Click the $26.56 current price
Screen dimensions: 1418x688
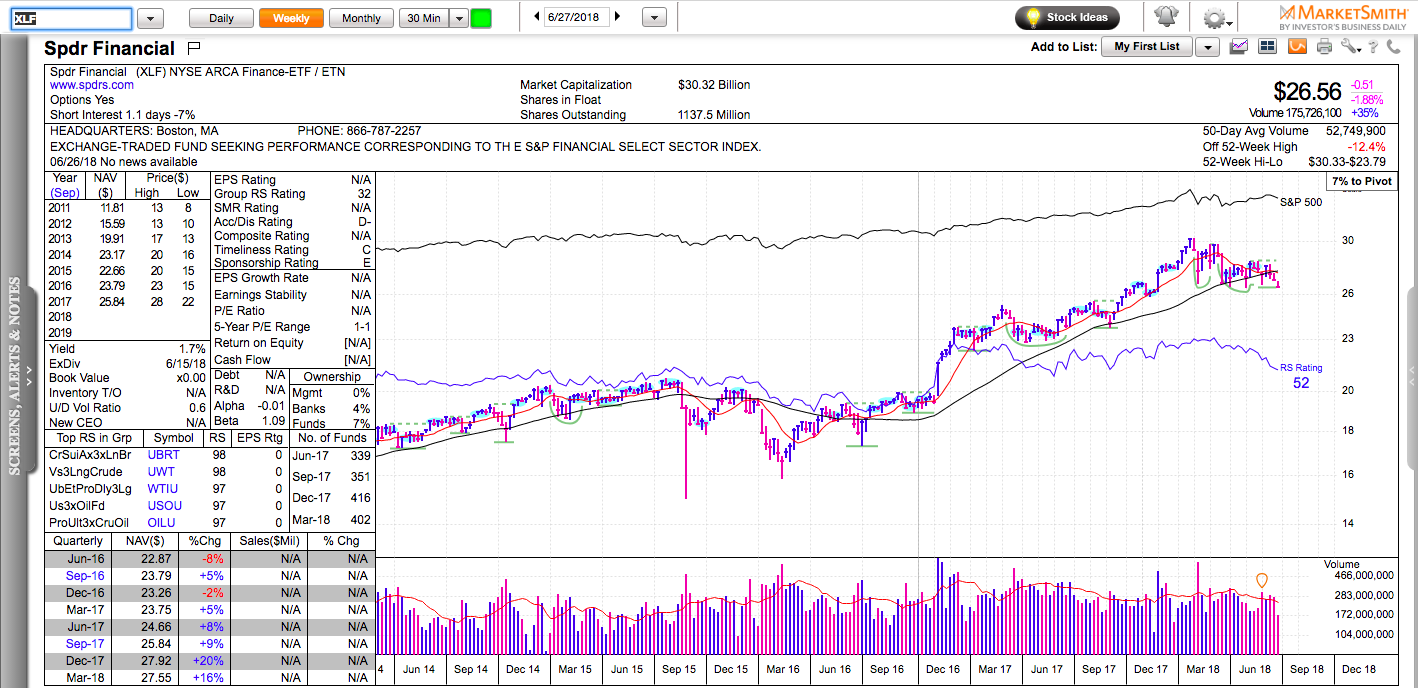1307,92
